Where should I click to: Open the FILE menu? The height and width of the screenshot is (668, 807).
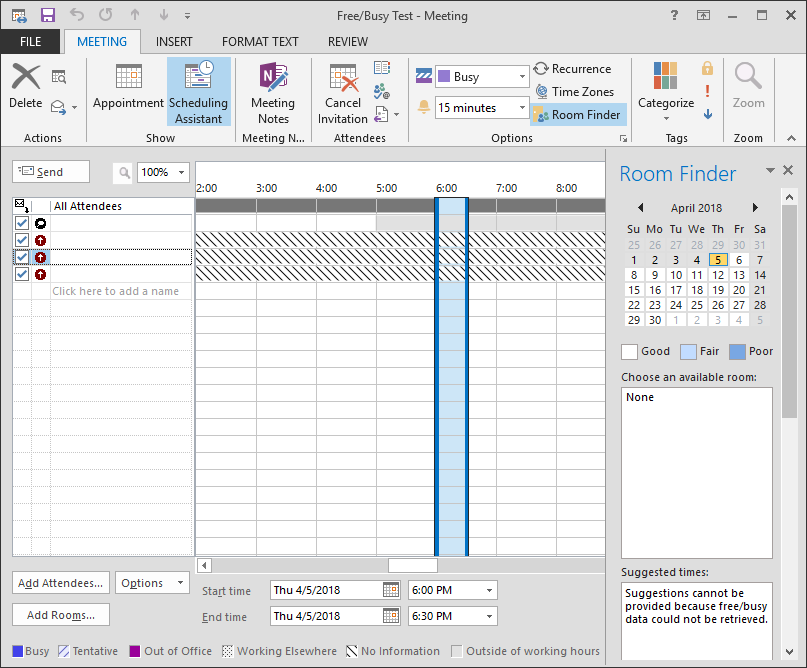pyautogui.click(x=30, y=41)
